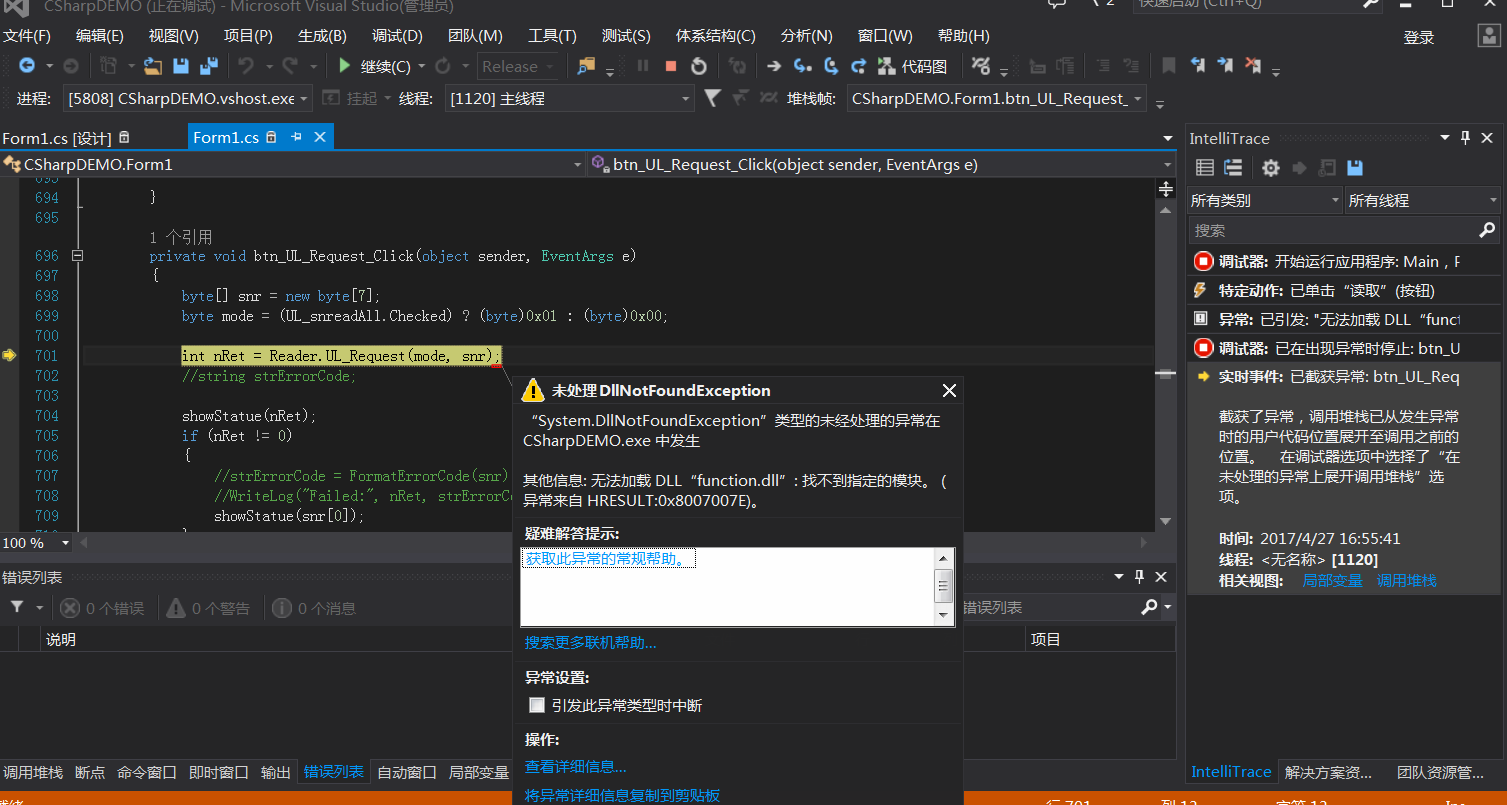1507x805 pixels.
Task: Click the Find in Files icon
Action: click(586, 66)
